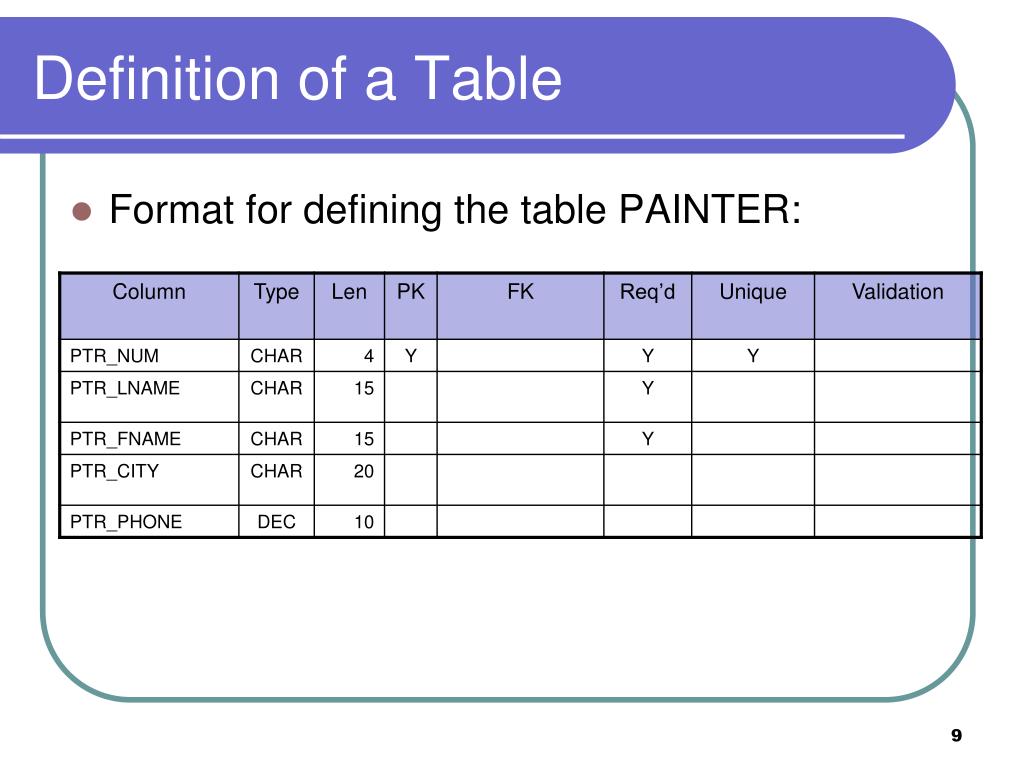Select the PTR_CITY cell
1024x768 pixels.
[149, 479]
